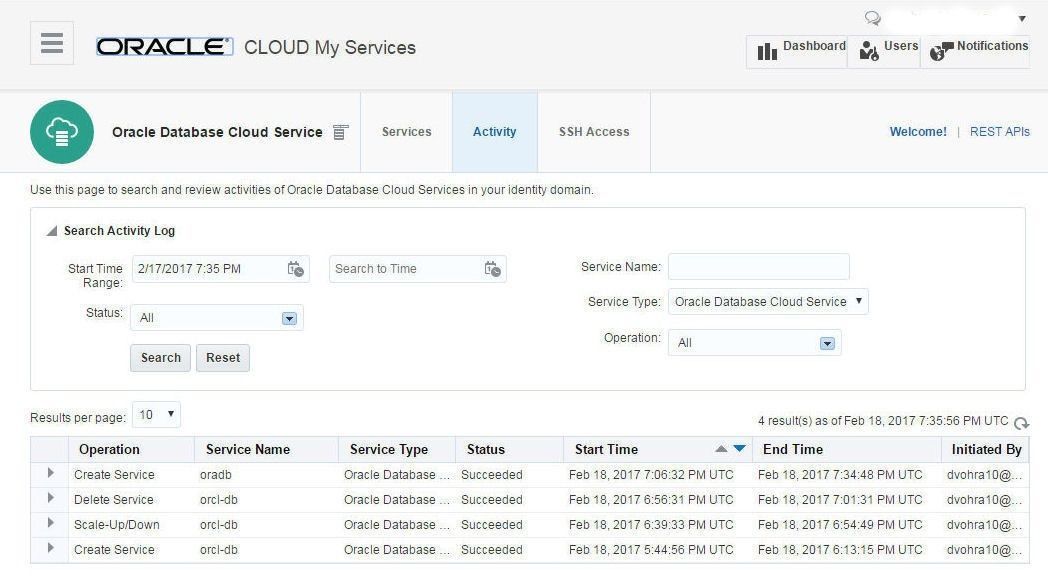Open the Service Type dropdown
Image resolution: width=1048 pixels, height=580 pixels.
pos(768,301)
